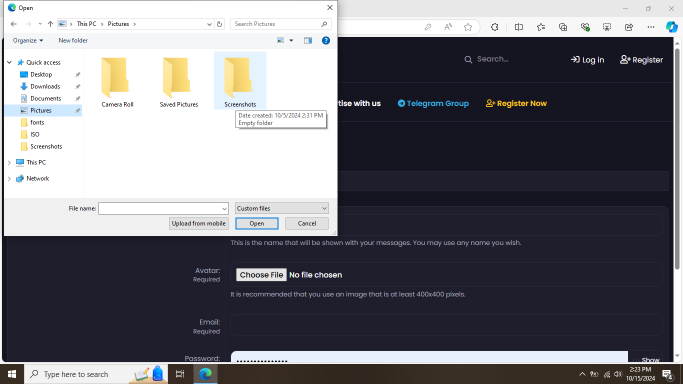Viewport: 683px width, 384px height.
Task: Expand the This PC tree node
Action: pos(9,162)
